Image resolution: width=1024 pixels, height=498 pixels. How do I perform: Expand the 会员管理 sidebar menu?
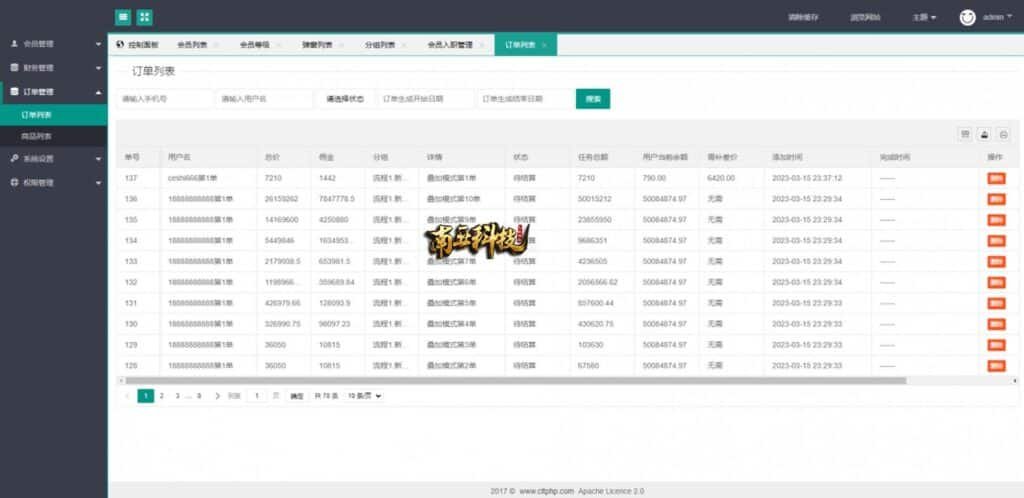click(53, 44)
